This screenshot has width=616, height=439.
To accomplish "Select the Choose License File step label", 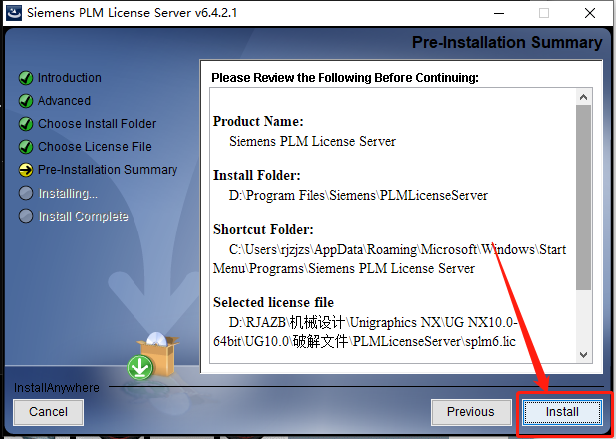I will point(95,147).
